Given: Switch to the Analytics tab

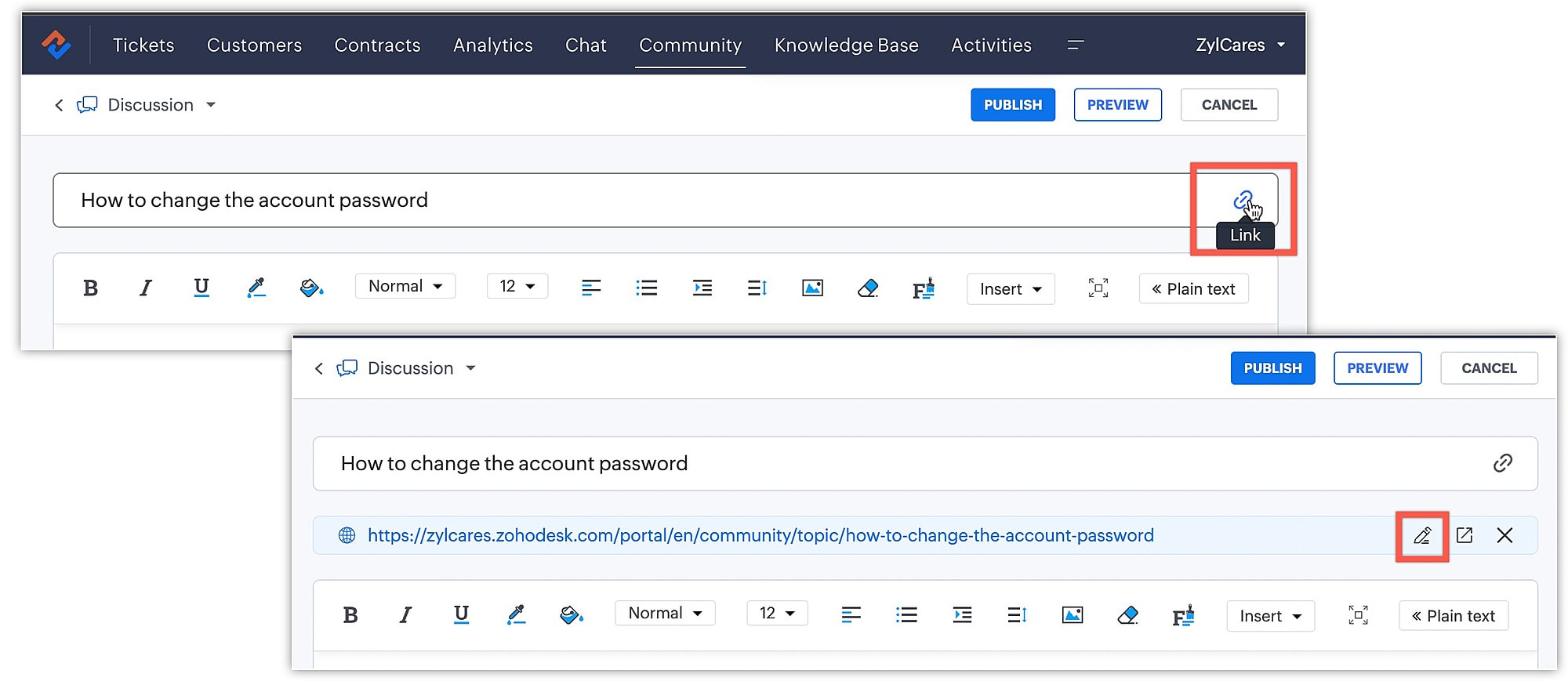Looking at the screenshot, I should click(x=492, y=45).
